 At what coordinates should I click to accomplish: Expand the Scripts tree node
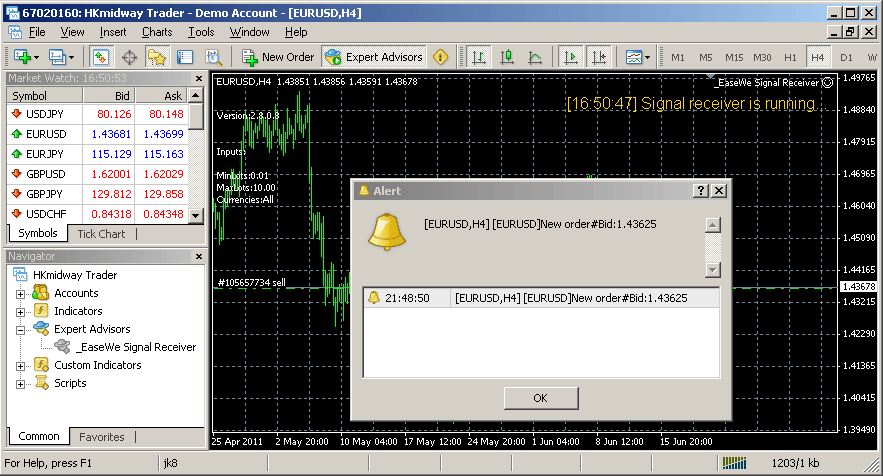20,384
